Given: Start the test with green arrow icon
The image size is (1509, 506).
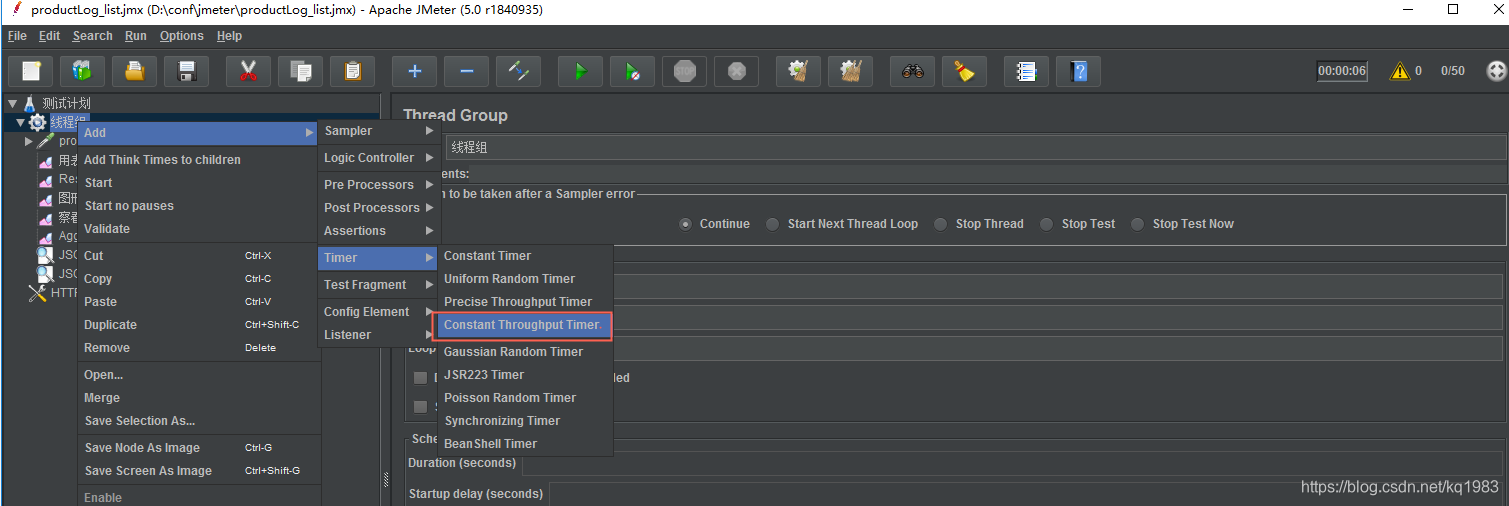Looking at the screenshot, I should pyautogui.click(x=581, y=71).
